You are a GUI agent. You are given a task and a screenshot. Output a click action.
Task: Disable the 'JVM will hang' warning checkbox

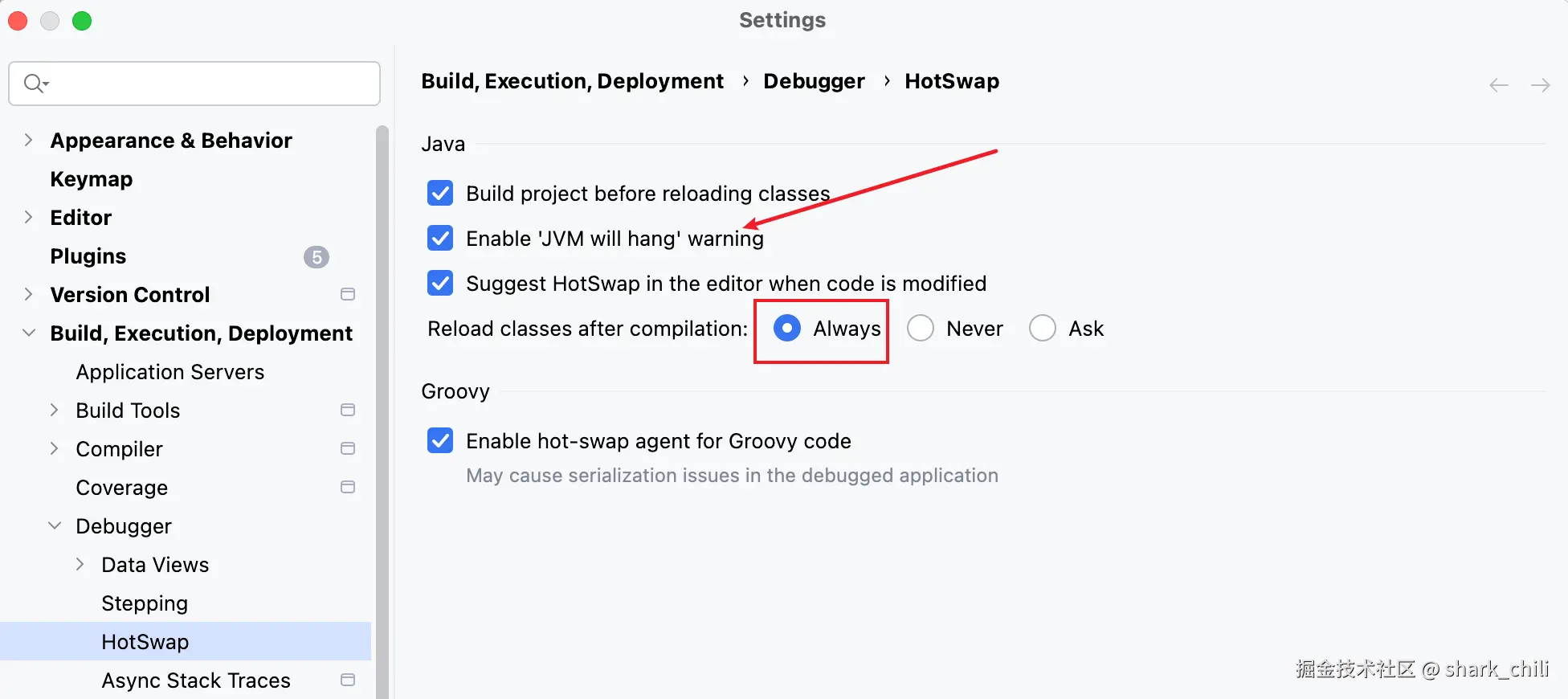tap(440, 239)
